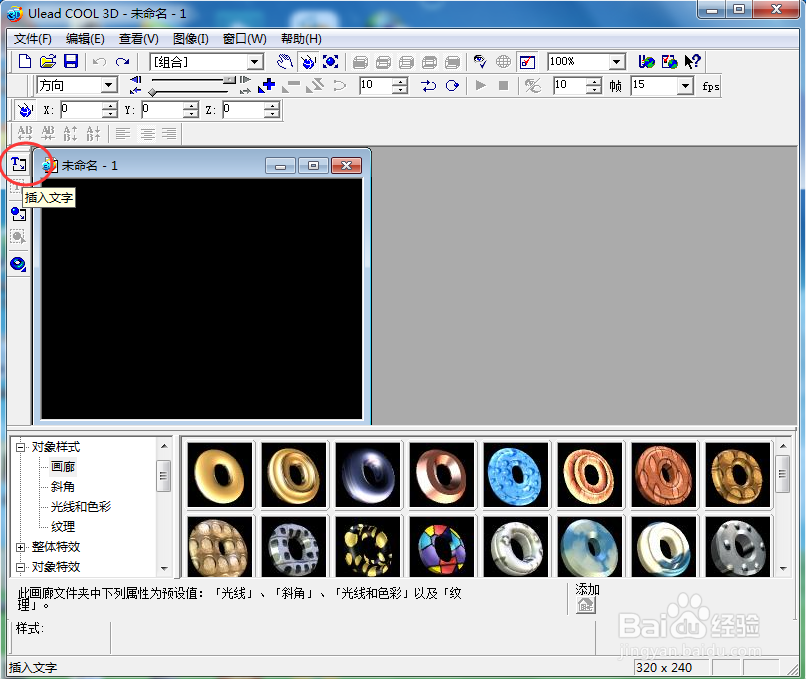The image size is (806, 679).
Task: Click the Redo arrow icon
Action: click(x=122, y=62)
